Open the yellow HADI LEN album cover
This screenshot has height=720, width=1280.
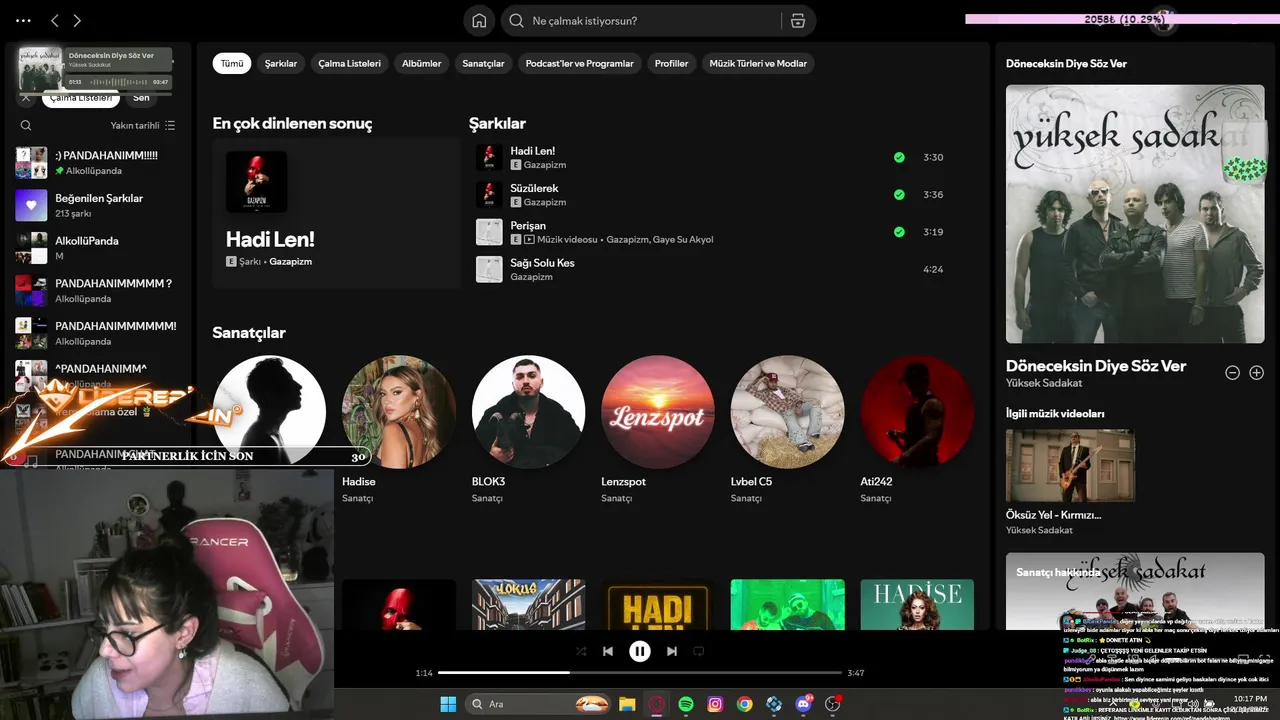[658, 605]
